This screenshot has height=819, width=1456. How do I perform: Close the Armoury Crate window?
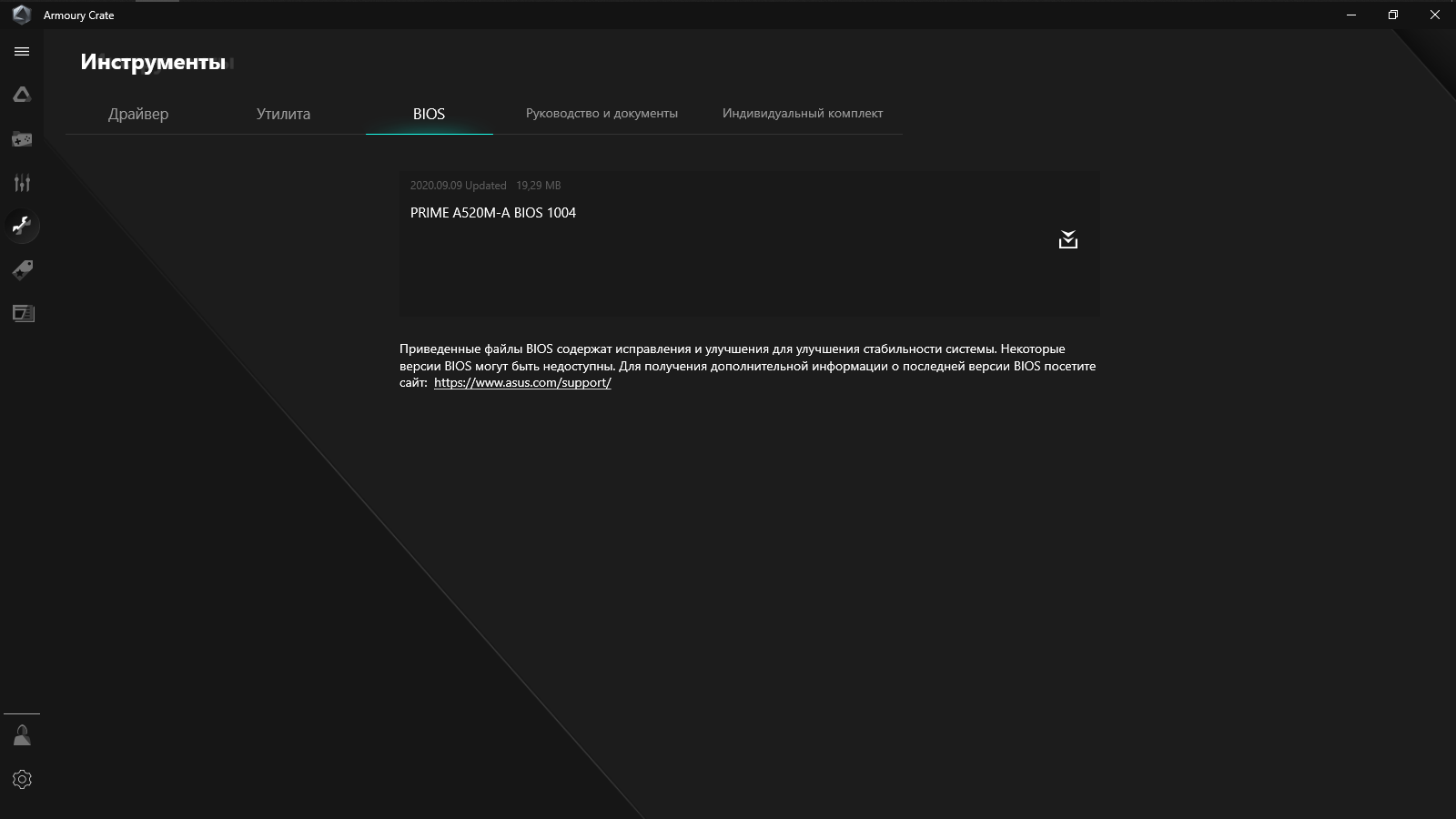[x=1435, y=15]
